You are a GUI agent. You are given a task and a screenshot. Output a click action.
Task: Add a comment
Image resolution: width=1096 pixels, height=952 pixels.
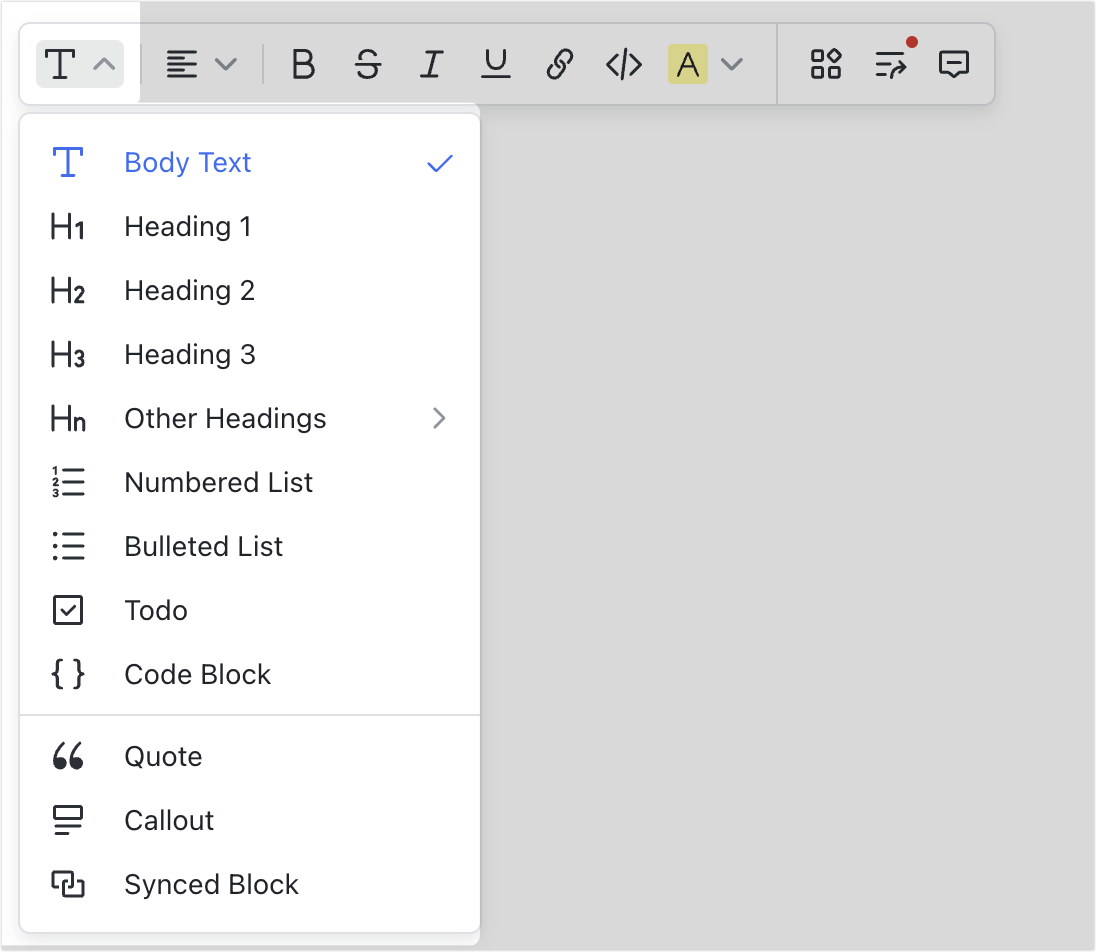pyautogui.click(x=954, y=64)
